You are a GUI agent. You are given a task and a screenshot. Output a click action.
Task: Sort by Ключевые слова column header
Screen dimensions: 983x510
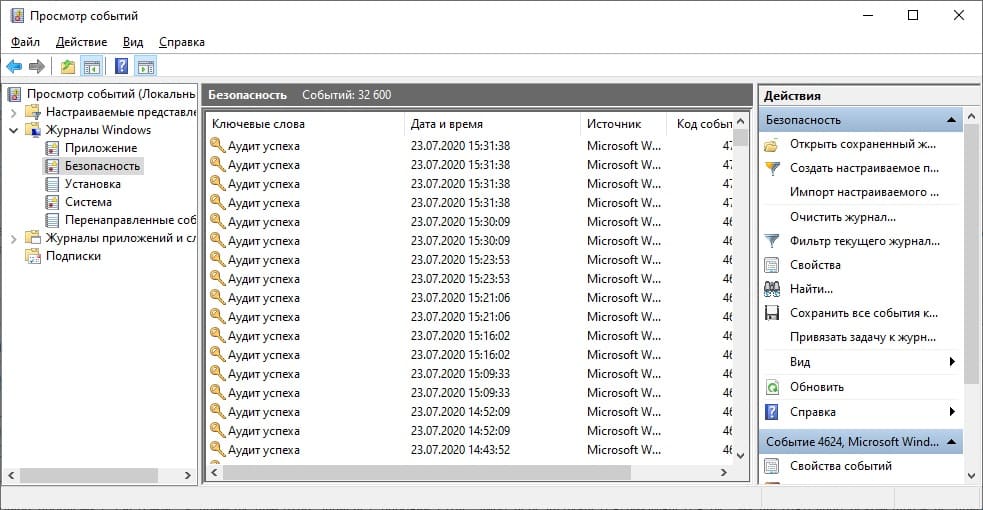[x=305, y=124]
